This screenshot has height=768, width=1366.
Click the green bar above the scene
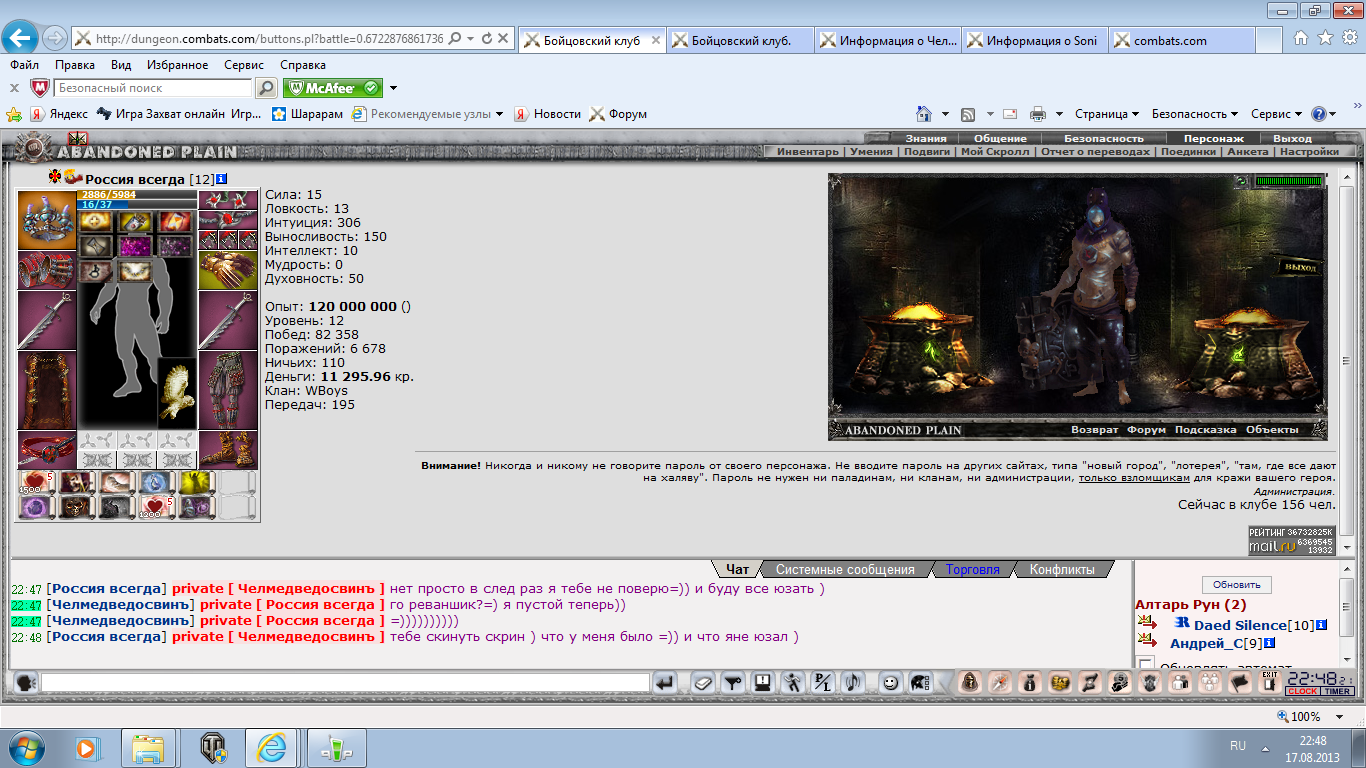click(1289, 181)
